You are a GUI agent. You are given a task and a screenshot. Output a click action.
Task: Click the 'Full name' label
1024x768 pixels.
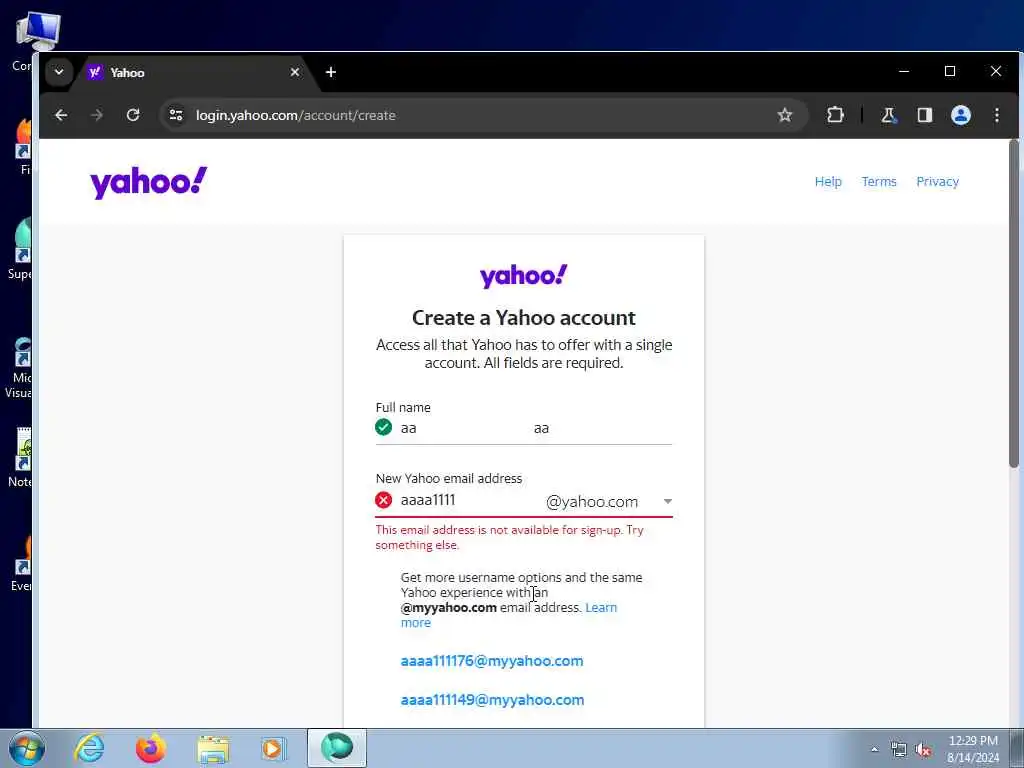[x=403, y=408]
